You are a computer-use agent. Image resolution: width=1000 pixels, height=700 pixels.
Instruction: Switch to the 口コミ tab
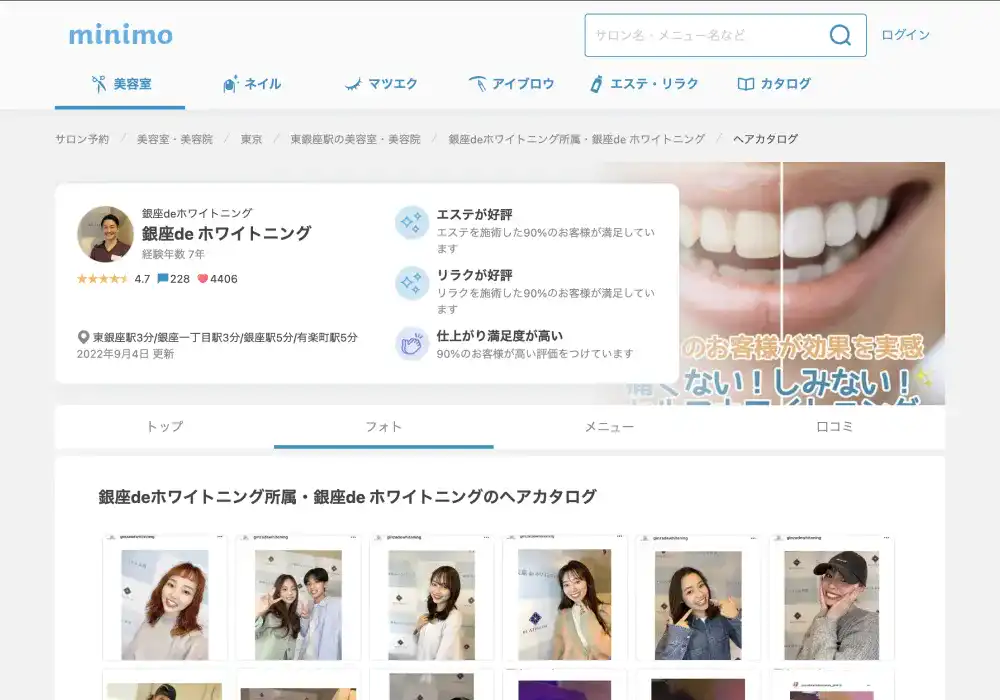[x=834, y=427]
